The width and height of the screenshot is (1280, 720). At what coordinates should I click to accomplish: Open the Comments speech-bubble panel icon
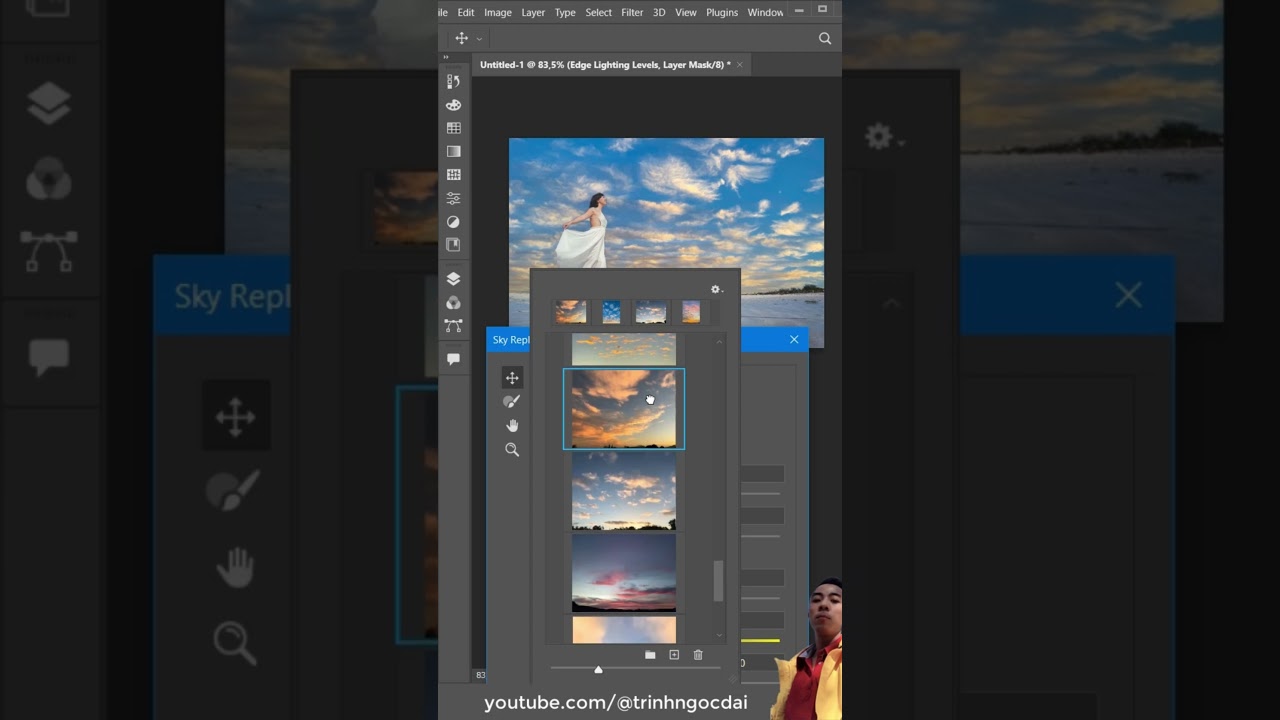coord(453,359)
